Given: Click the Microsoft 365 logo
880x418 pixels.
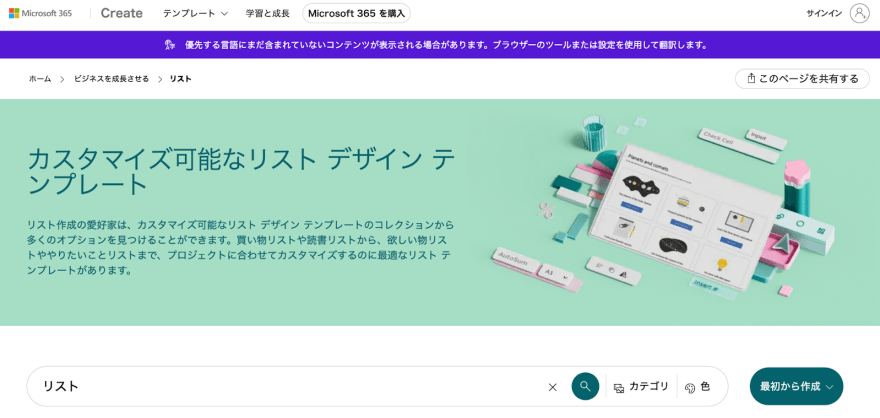Looking at the screenshot, I should pos(40,13).
